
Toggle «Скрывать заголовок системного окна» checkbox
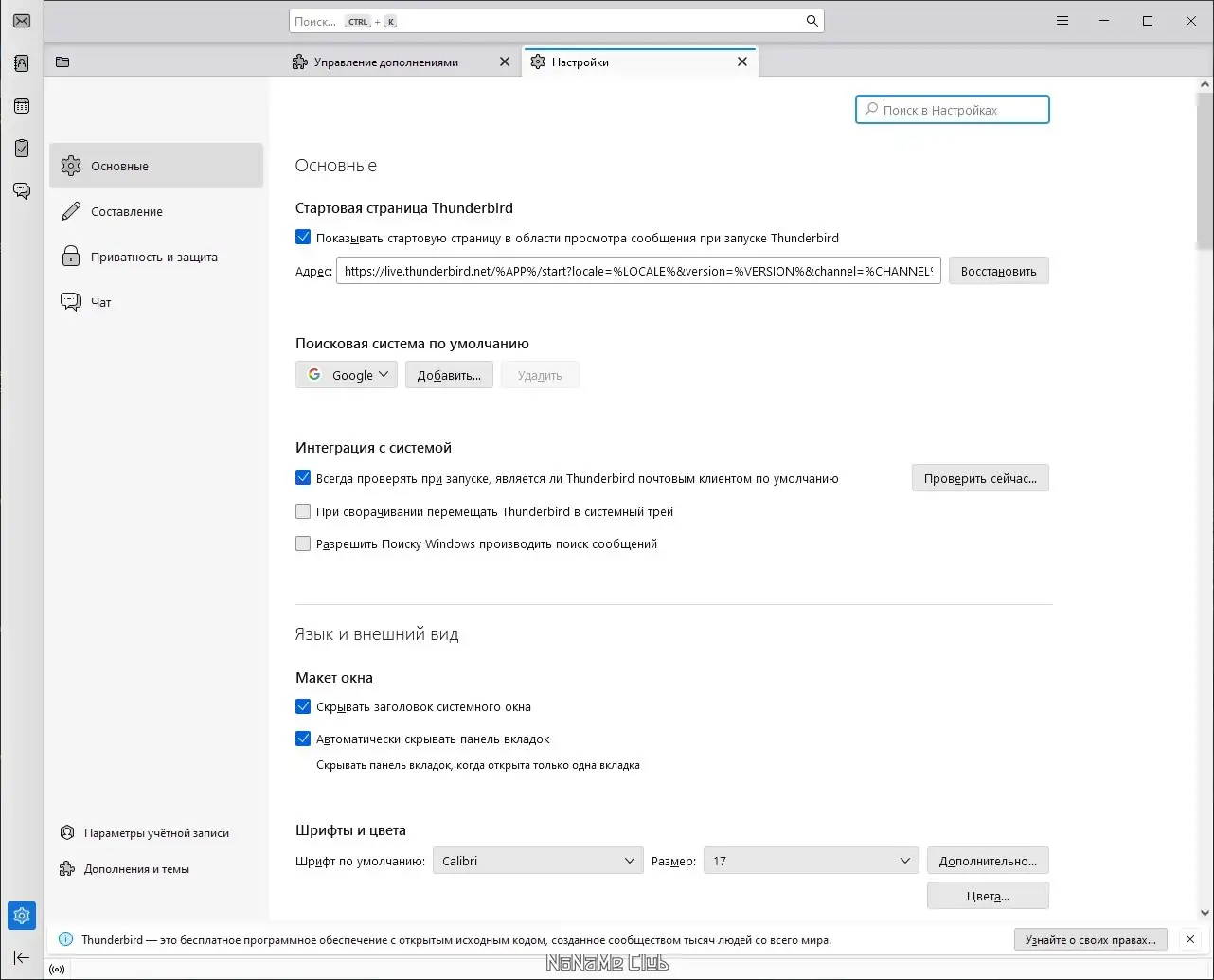[x=303, y=706]
